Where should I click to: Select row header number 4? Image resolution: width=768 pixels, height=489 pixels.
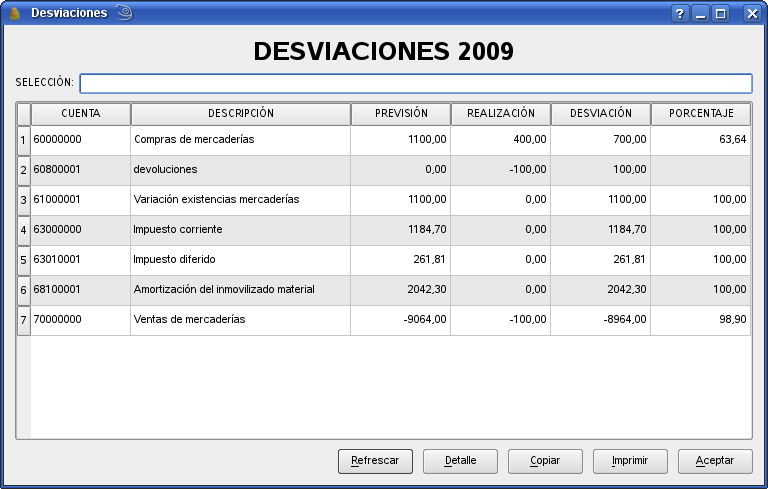(x=24, y=230)
